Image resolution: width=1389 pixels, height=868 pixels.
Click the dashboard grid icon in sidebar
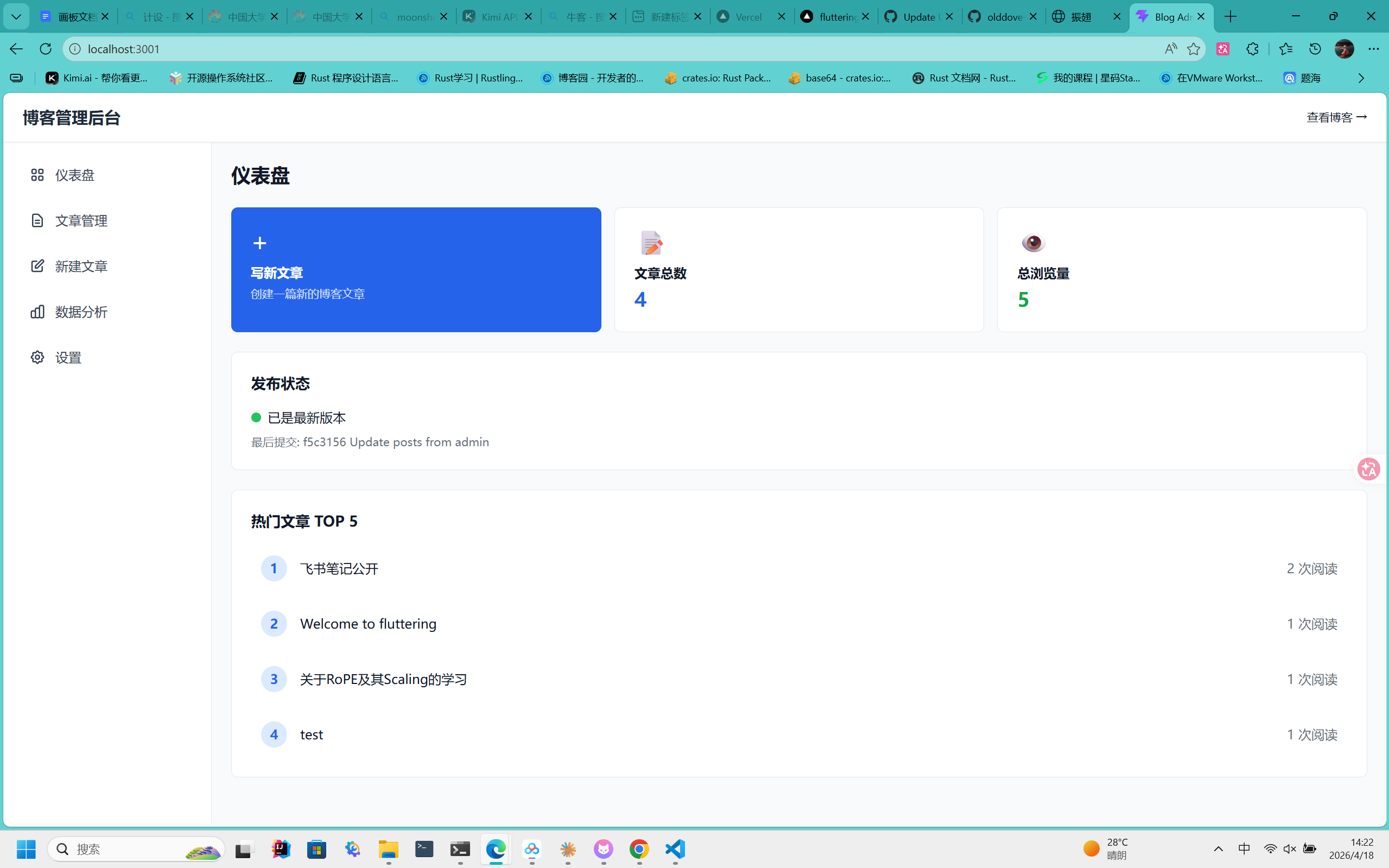[x=37, y=175]
